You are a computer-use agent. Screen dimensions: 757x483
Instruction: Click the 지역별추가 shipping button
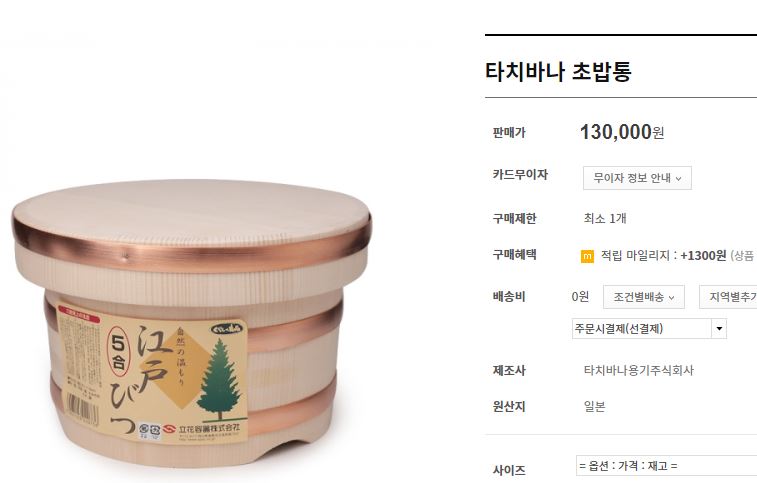(729, 297)
